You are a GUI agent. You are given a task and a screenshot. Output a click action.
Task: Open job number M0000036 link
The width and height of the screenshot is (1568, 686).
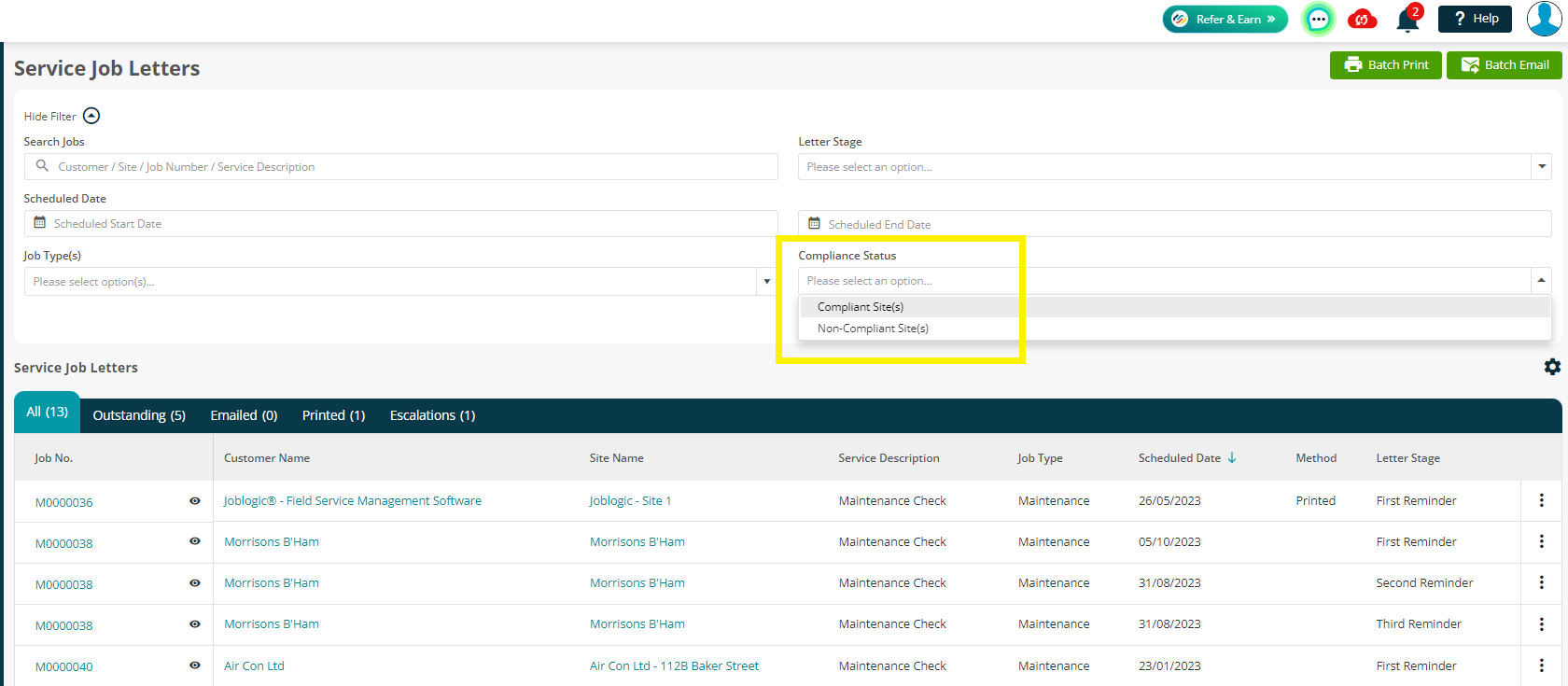click(64, 502)
